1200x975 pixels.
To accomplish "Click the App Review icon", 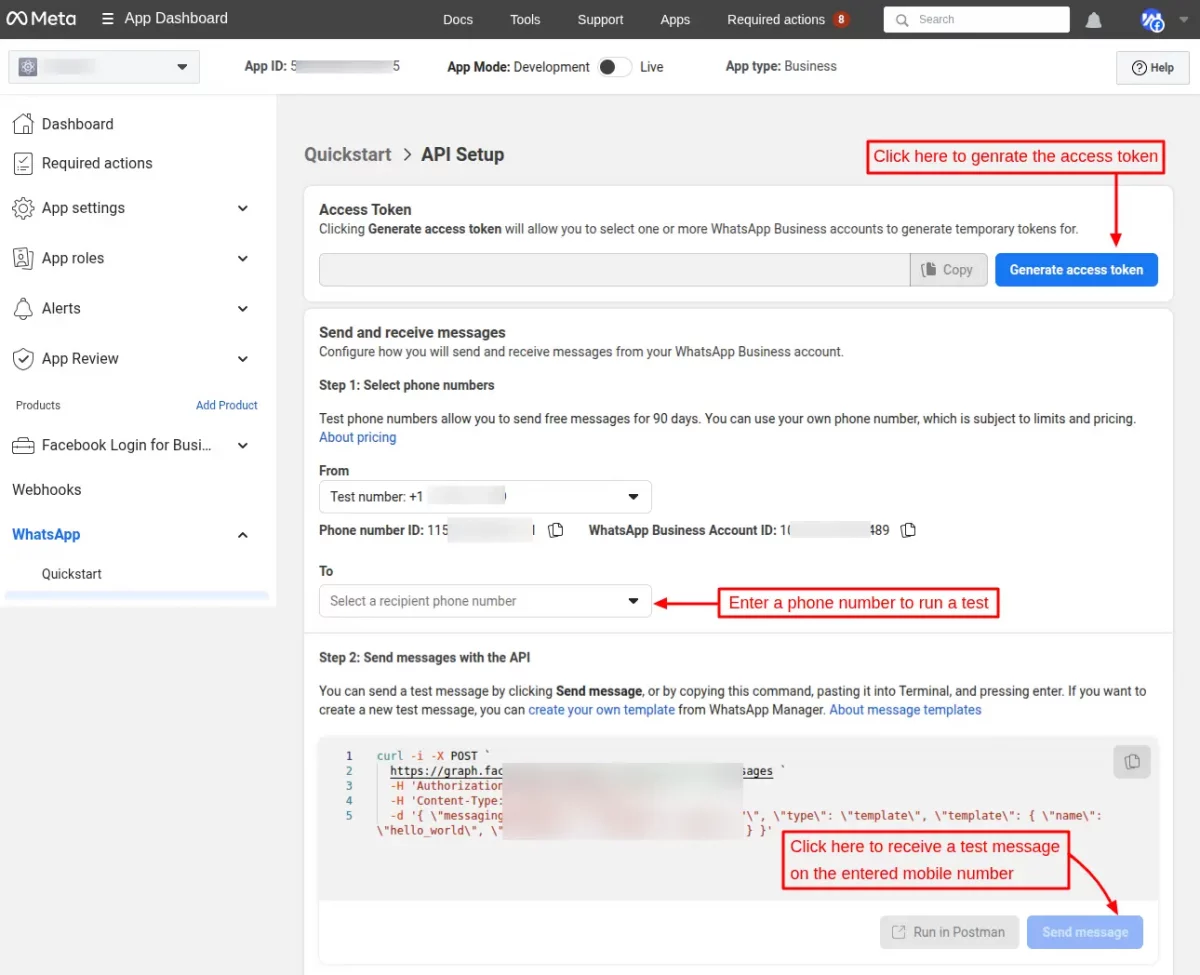I will coord(22,358).
